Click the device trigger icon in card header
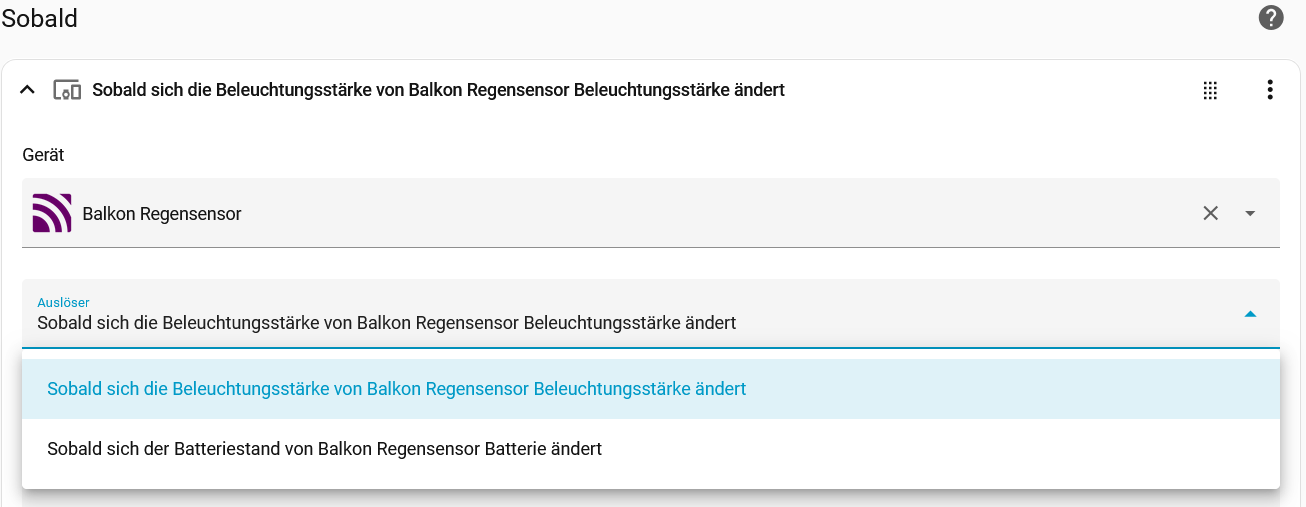The image size is (1306, 507). point(66,90)
